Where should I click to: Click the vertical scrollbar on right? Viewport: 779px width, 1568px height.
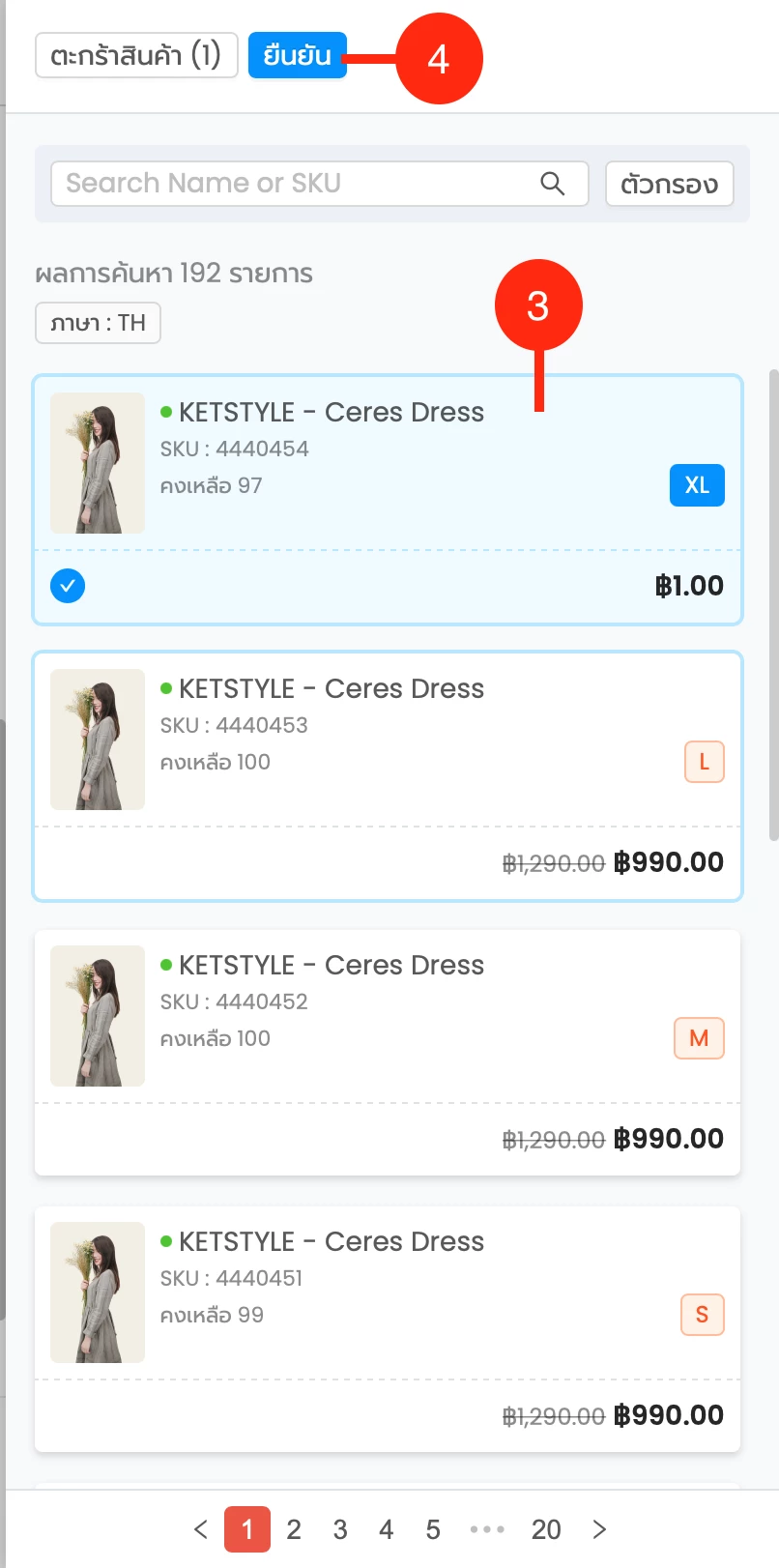click(x=773, y=604)
